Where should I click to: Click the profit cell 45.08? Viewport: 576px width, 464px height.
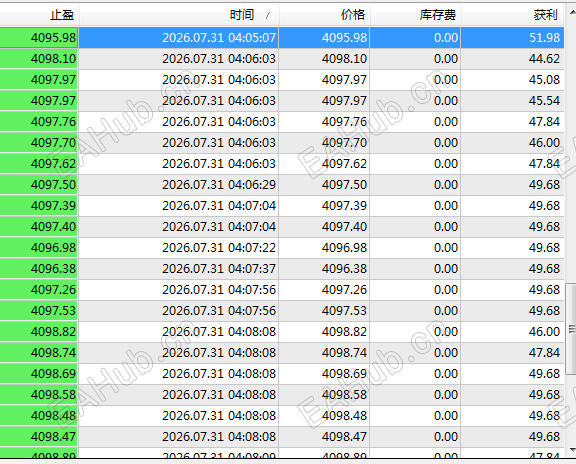pyautogui.click(x=512, y=80)
